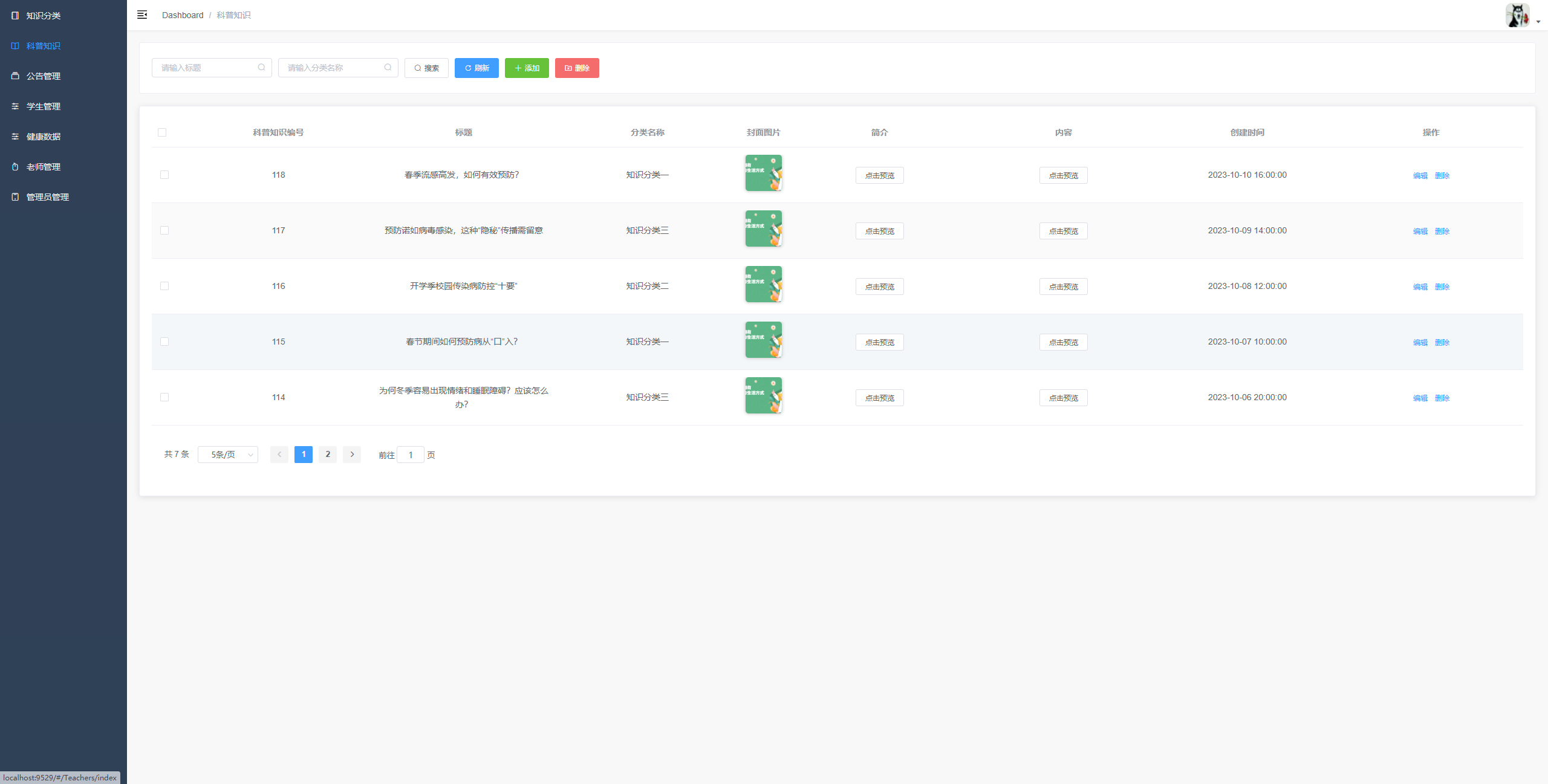Screen dimensions: 1548x784
Task: Click the 老师管理 sidebar icon
Action: pyautogui.click(x=15, y=167)
